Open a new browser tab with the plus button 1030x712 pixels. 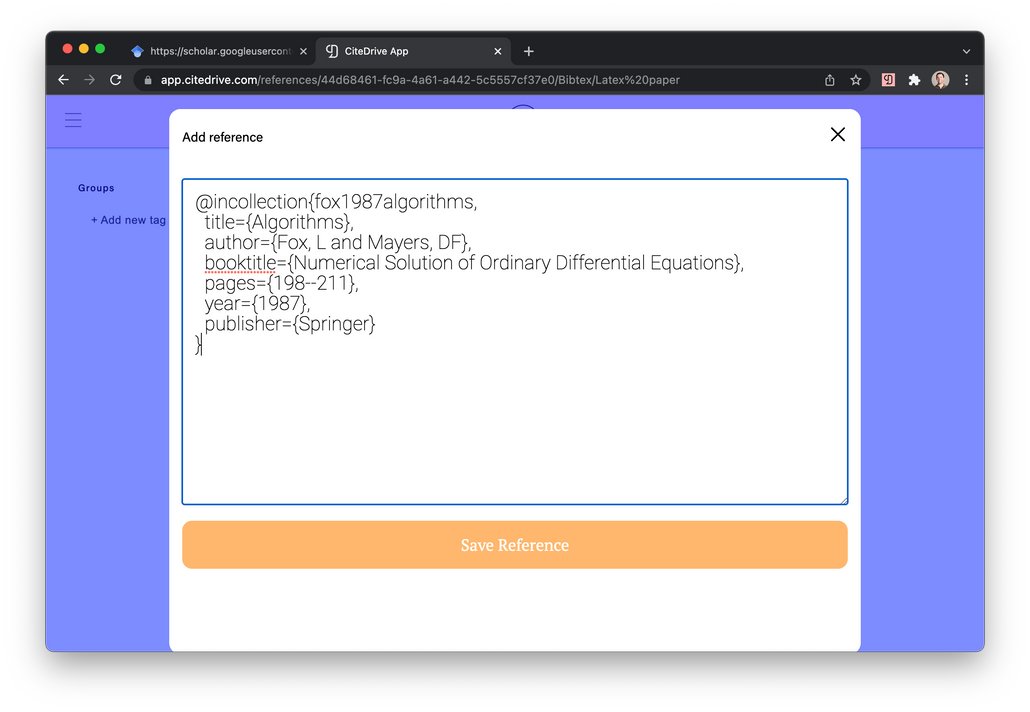[x=528, y=51]
